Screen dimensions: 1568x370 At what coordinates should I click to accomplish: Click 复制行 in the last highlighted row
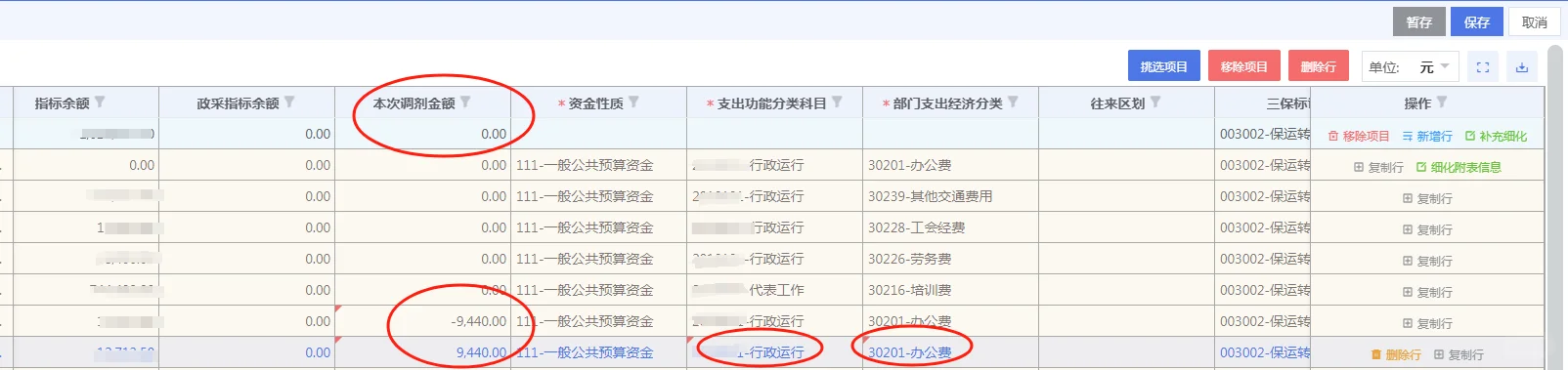coord(1459,354)
